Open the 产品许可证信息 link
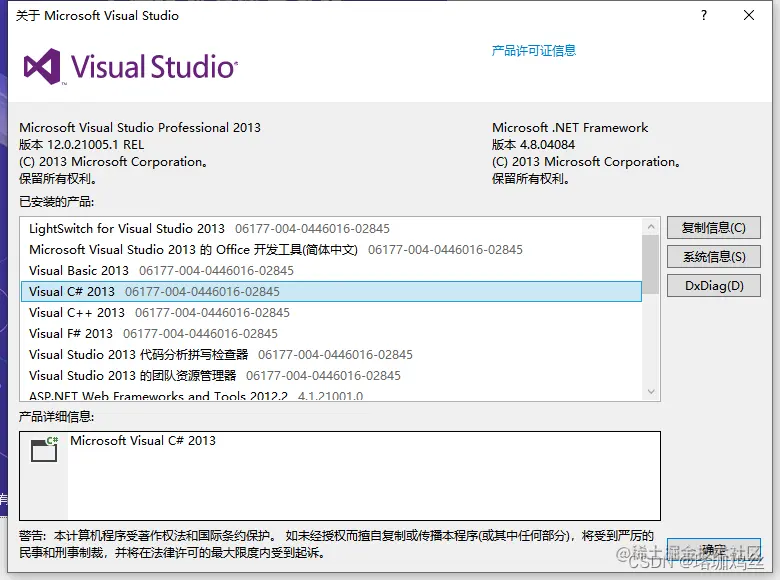 (x=534, y=50)
